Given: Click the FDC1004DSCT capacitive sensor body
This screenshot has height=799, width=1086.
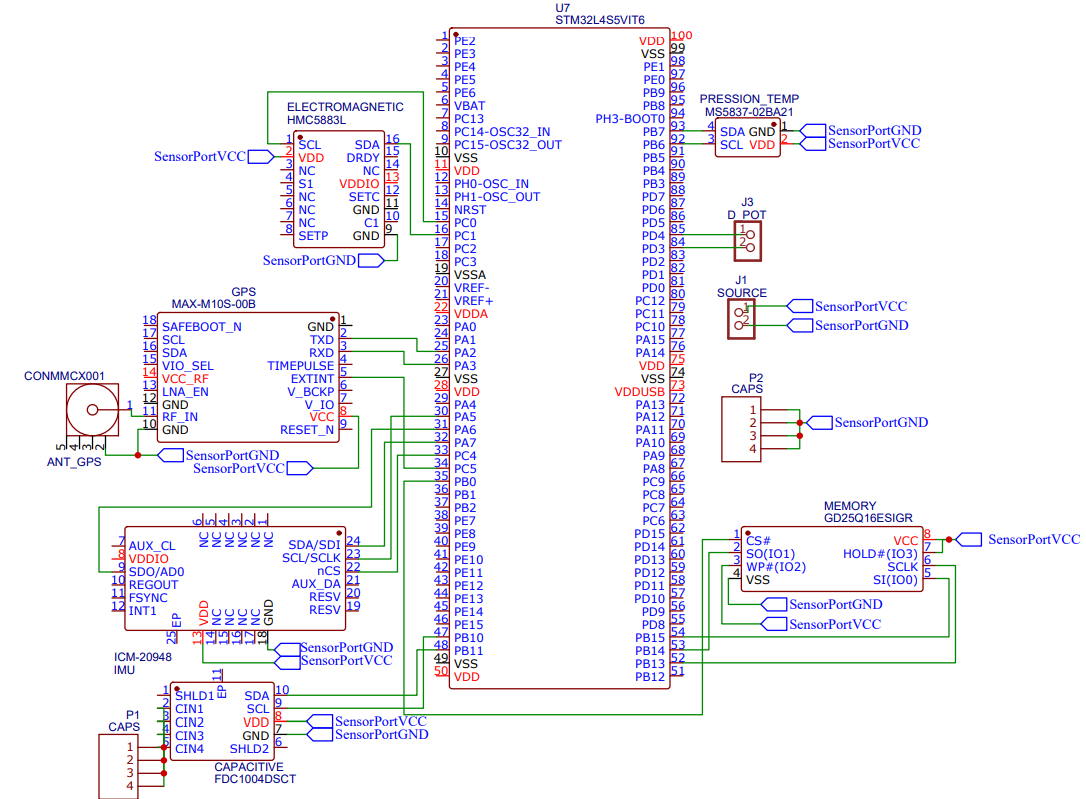Looking at the screenshot, I should pyautogui.click(x=222, y=721).
